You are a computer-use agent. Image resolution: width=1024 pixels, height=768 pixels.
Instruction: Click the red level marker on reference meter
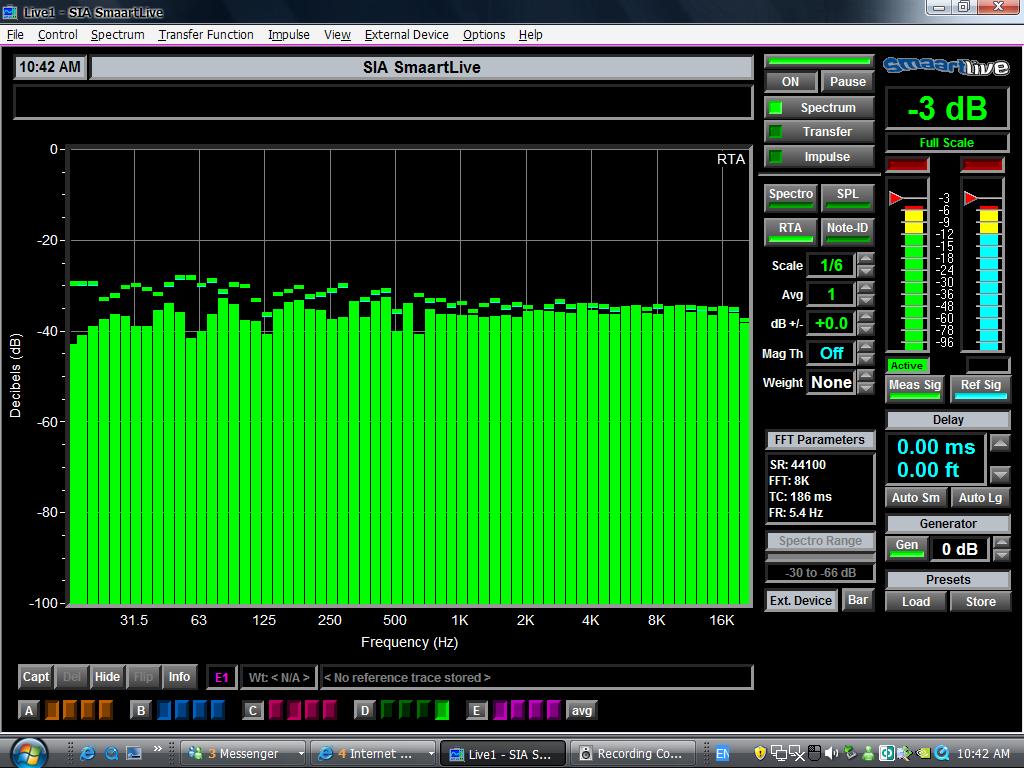971,198
